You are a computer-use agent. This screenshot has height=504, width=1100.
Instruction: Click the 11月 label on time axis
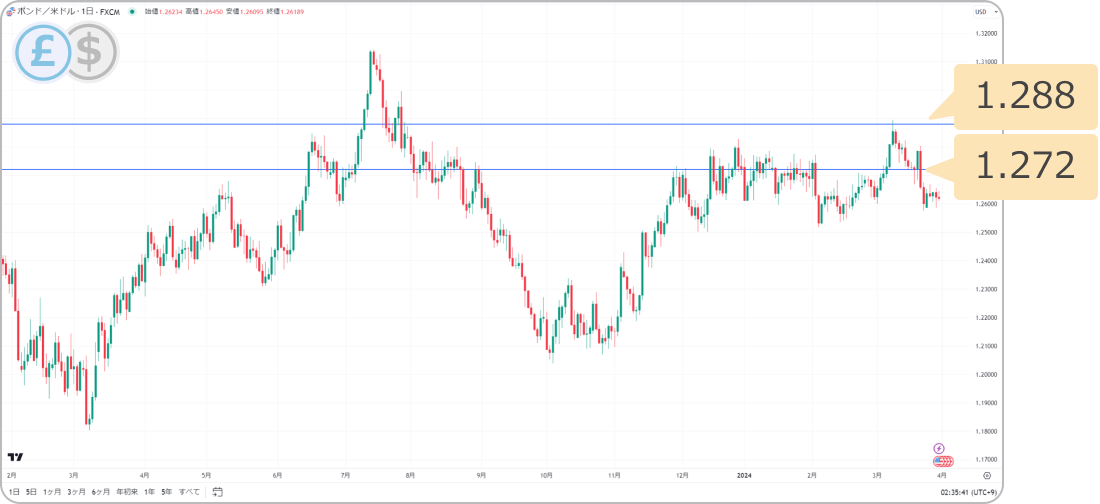tap(614, 475)
